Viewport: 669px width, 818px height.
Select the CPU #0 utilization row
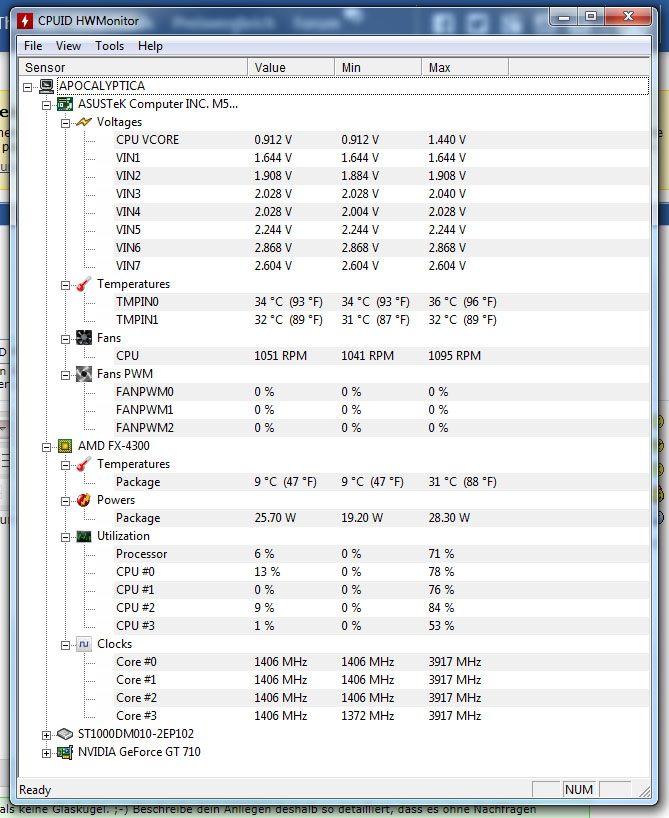pos(381,572)
